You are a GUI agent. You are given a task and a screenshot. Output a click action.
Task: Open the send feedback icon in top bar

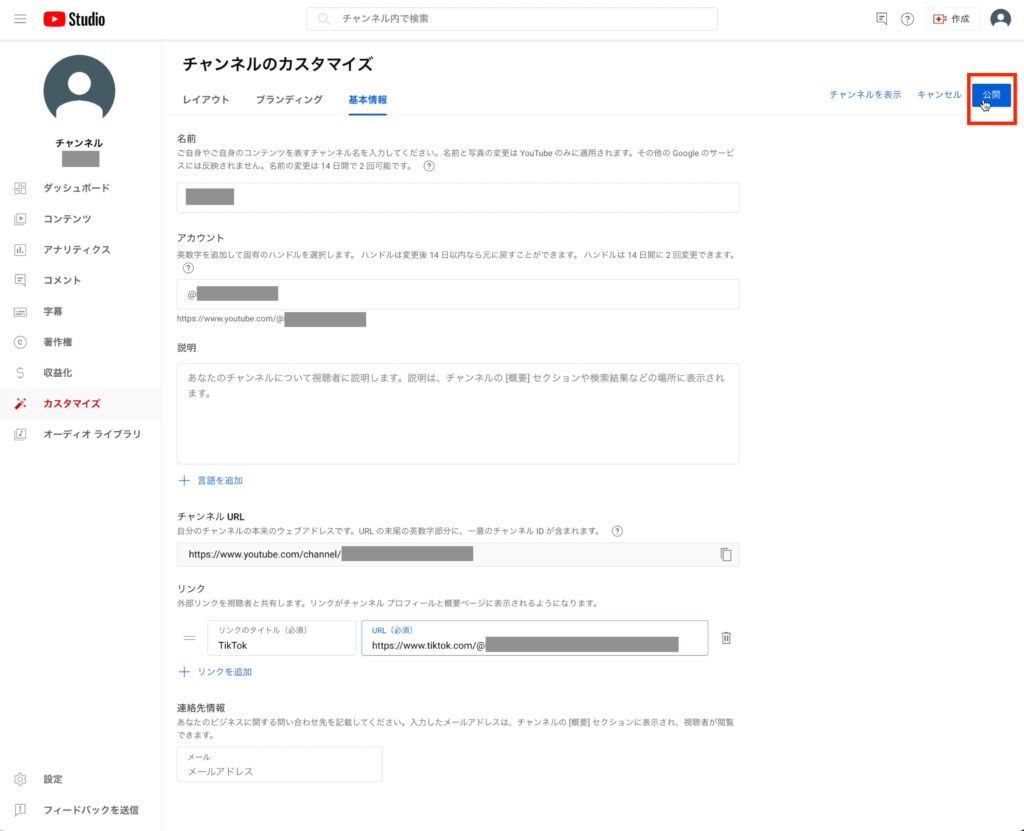[881, 19]
